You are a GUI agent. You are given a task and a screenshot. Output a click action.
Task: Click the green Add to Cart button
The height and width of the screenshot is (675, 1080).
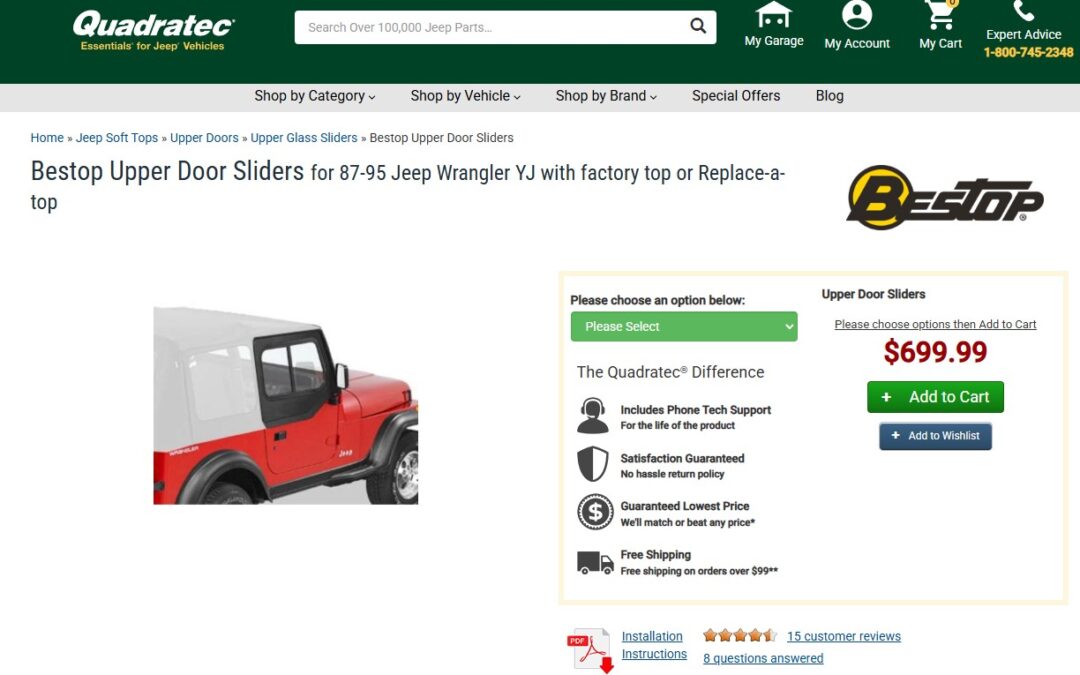click(x=935, y=397)
